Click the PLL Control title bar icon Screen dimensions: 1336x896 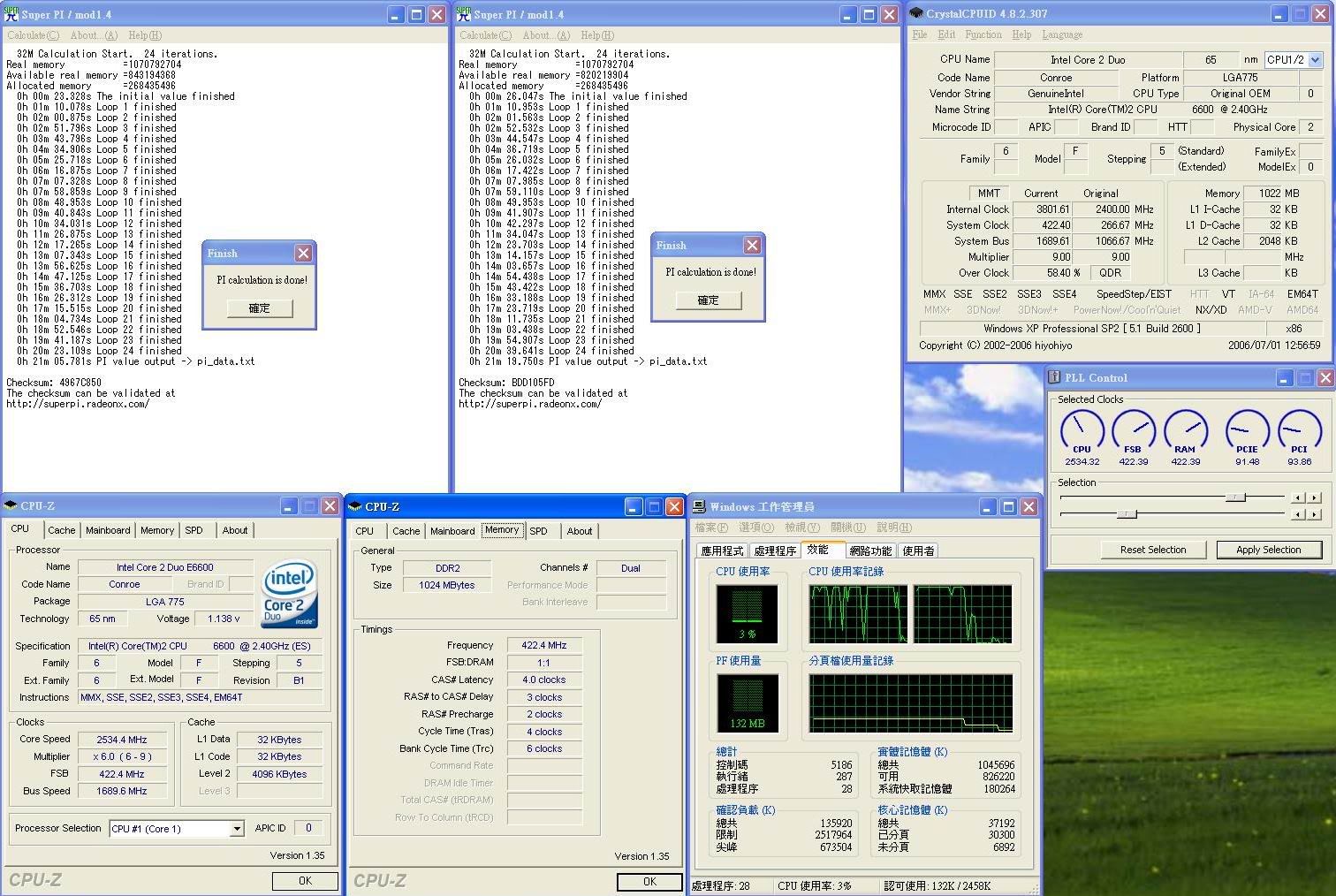pyautogui.click(x=1054, y=377)
